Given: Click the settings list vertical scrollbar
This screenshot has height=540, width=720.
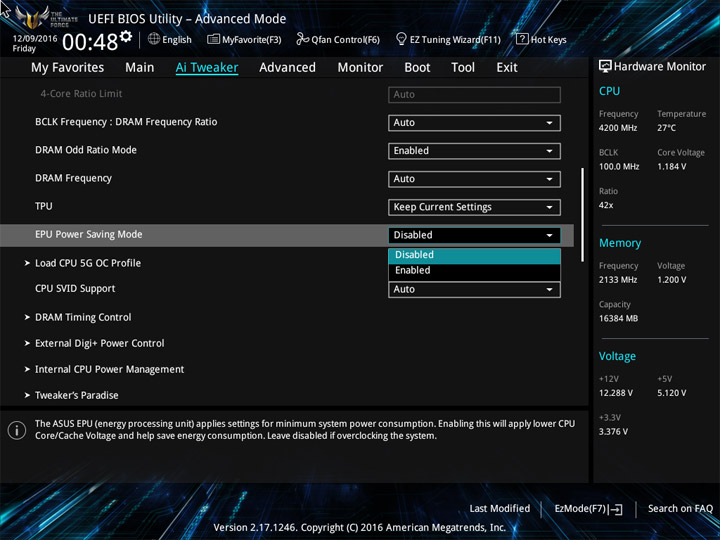Looking at the screenshot, I should tap(582, 215).
